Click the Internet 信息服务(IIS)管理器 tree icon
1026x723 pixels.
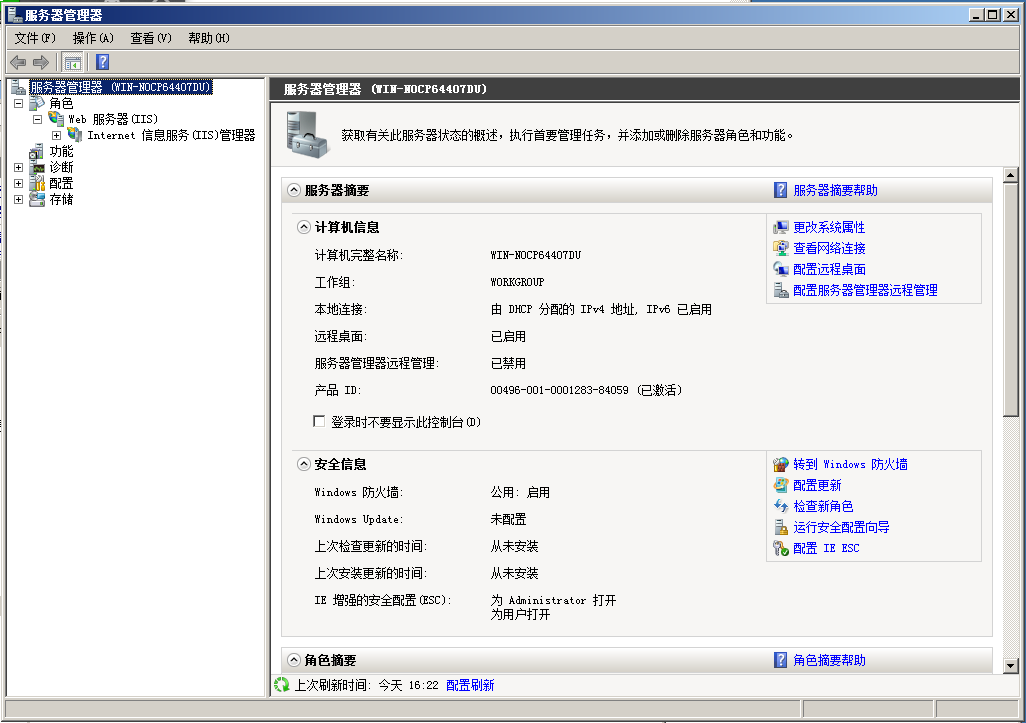[x=75, y=135]
